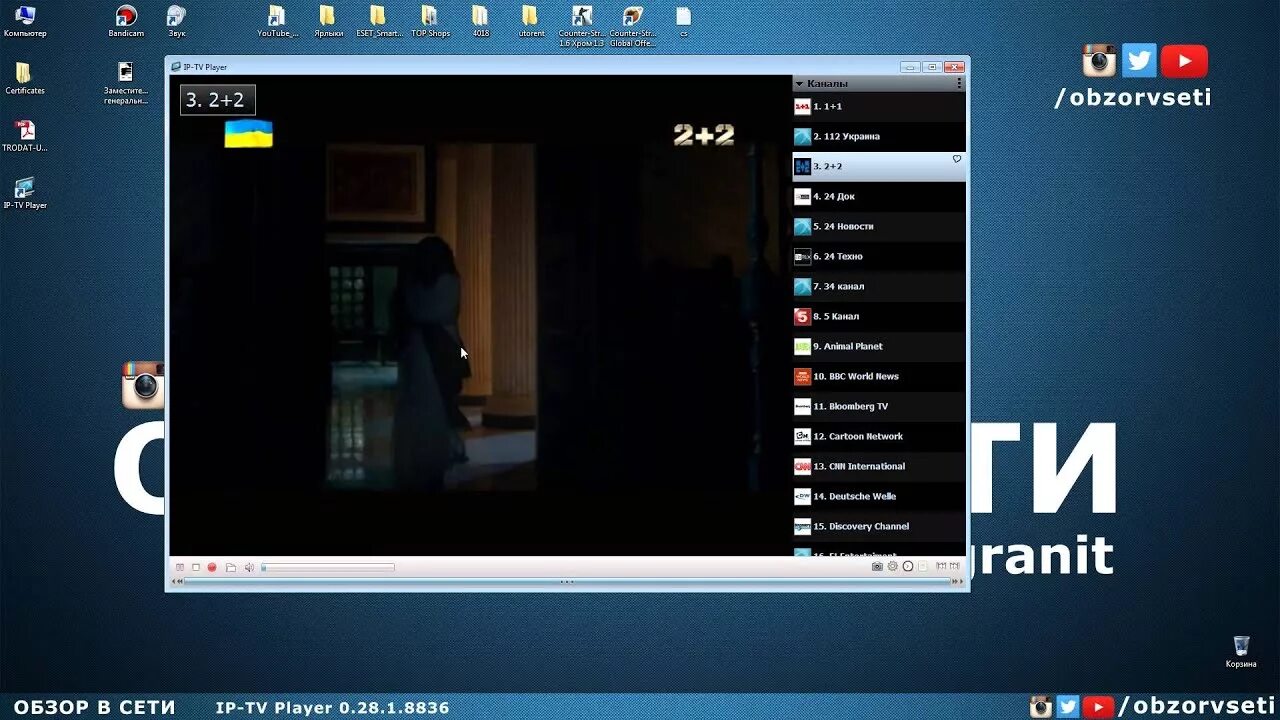Viewport: 1280px width, 720px height.
Task: Select channel 4. 24 Док
Action: click(x=879, y=196)
